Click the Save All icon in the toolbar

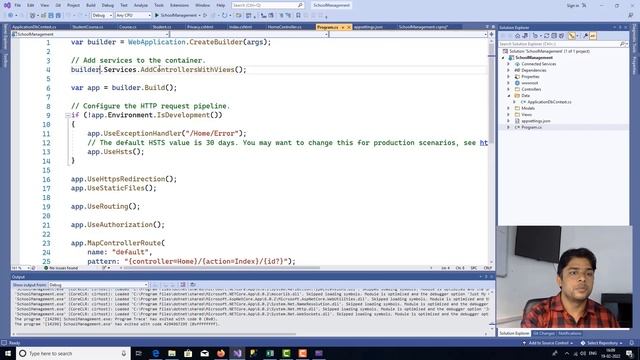(58, 15)
